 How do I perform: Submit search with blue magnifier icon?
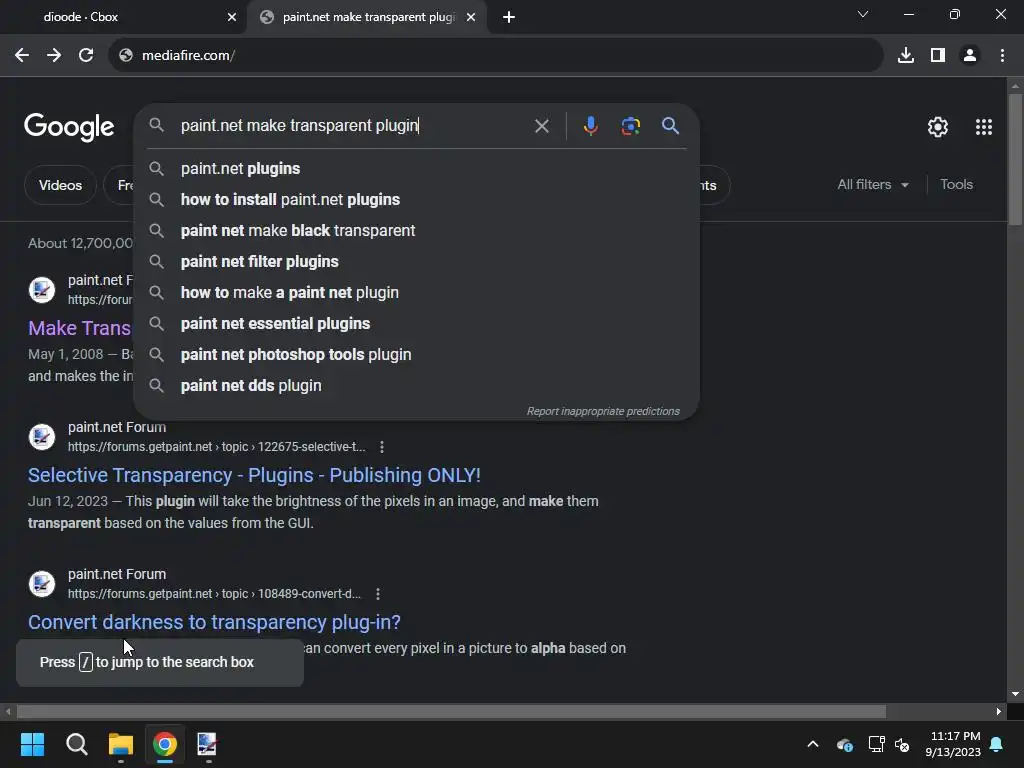[670, 126]
